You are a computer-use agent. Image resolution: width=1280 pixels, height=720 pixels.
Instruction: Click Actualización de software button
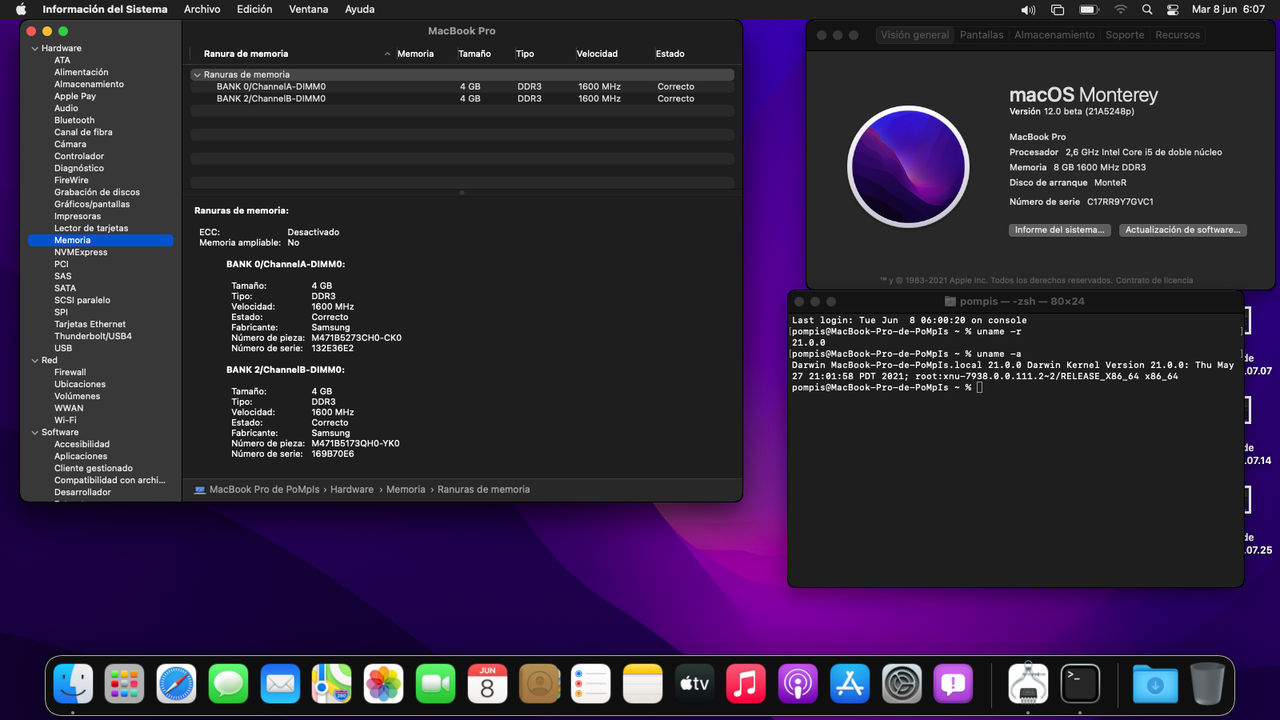pos(1182,230)
